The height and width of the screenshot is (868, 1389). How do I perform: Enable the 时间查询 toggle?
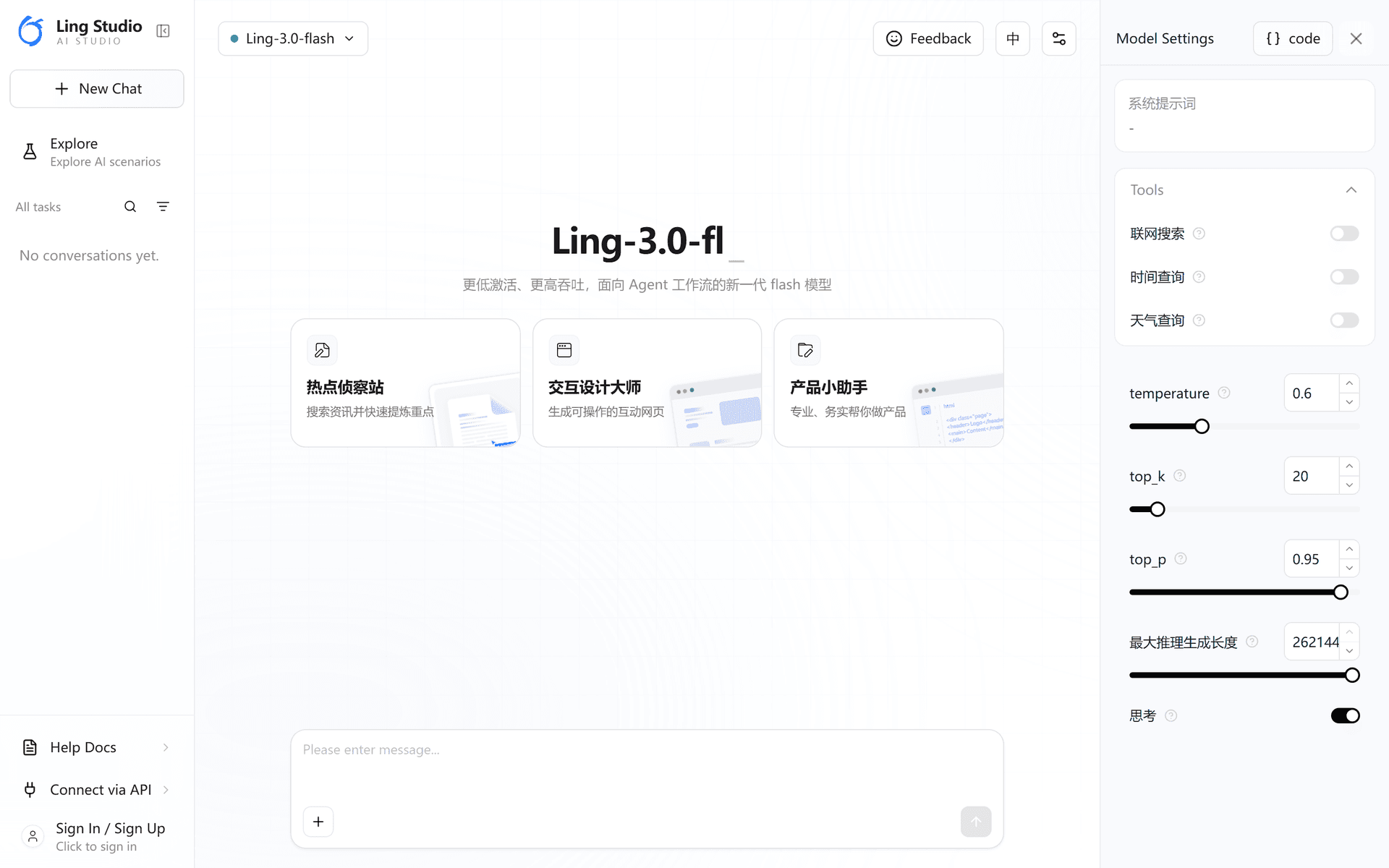1345,277
